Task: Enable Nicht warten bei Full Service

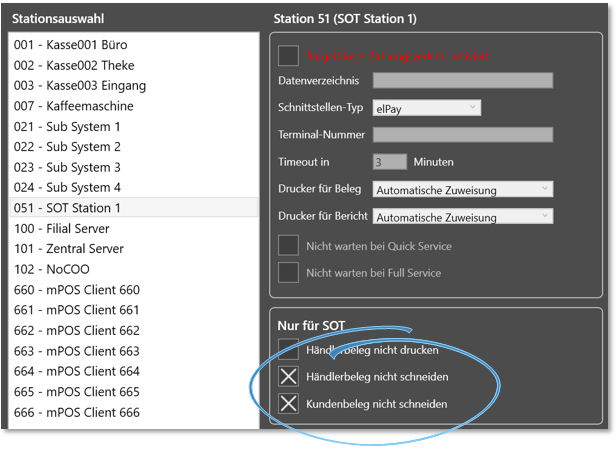Action: click(288, 272)
